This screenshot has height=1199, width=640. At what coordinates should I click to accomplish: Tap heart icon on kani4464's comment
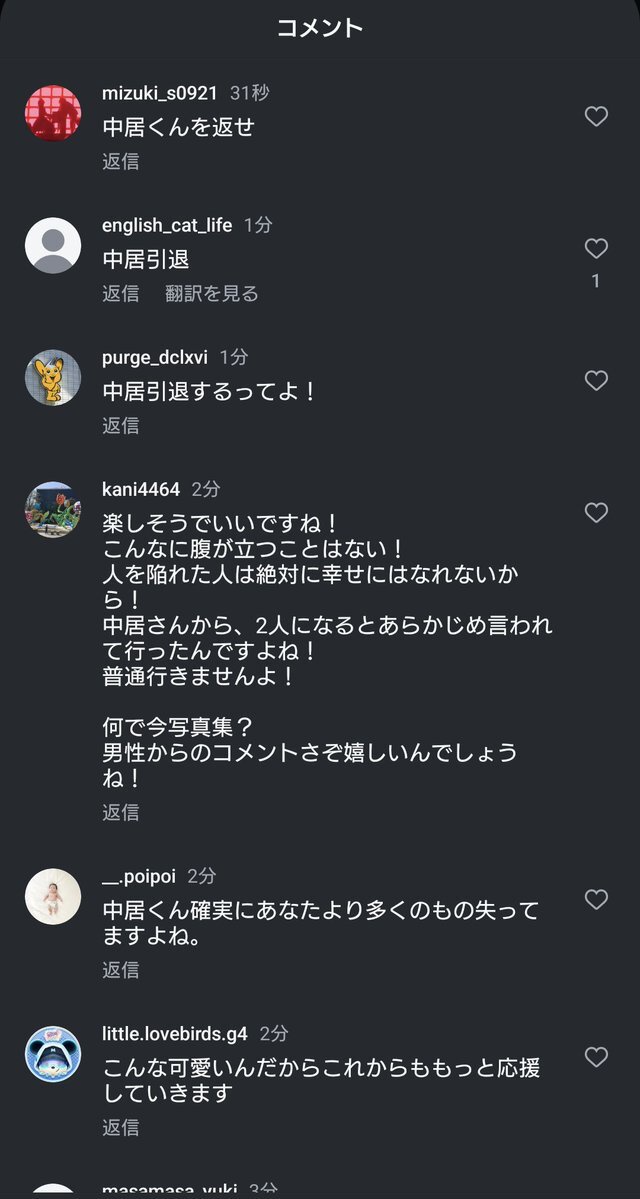pyautogui.click(x=596, y=513)
